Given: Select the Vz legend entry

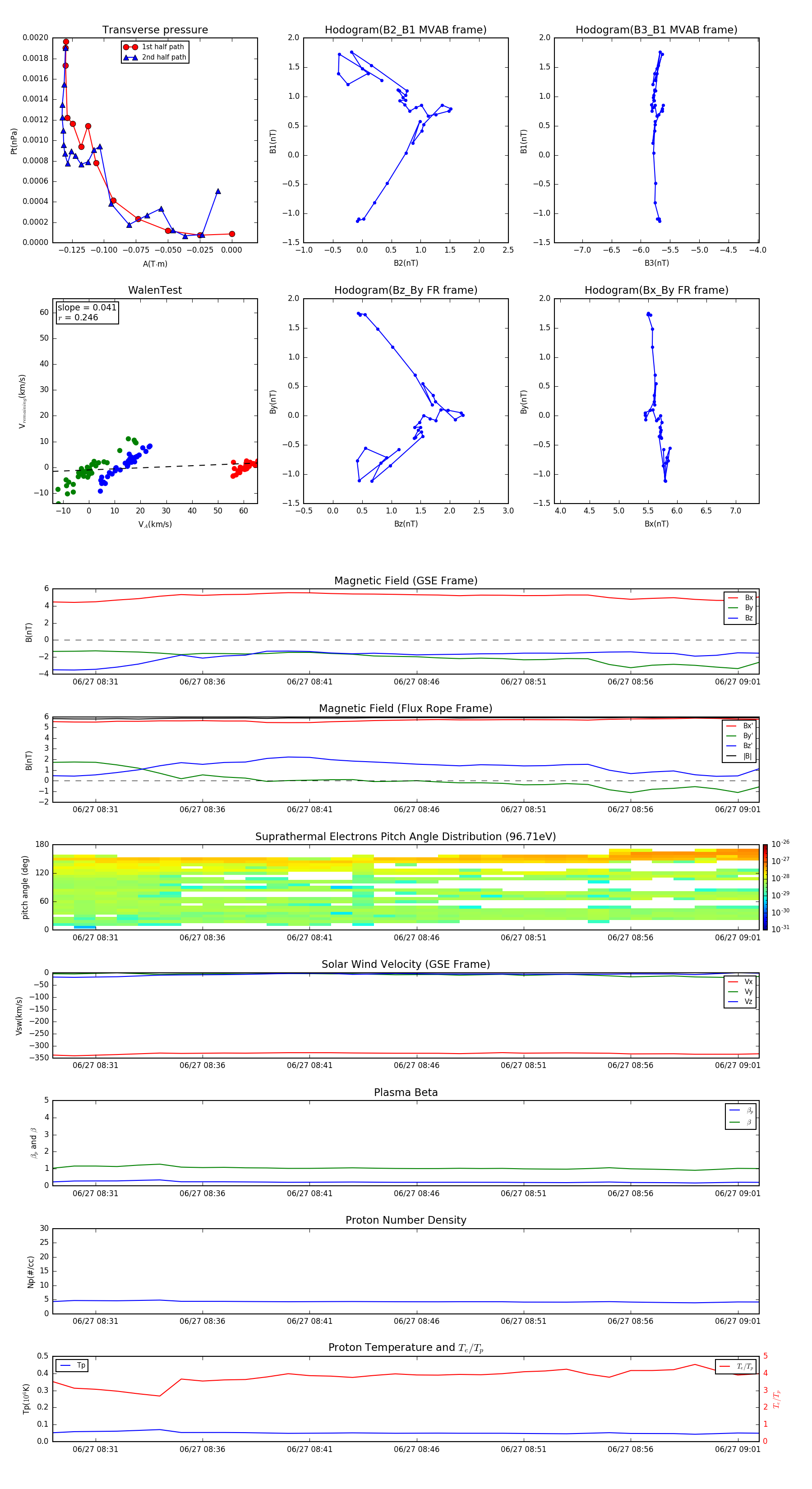Looking at the screenshot, I should [740, 1002].
